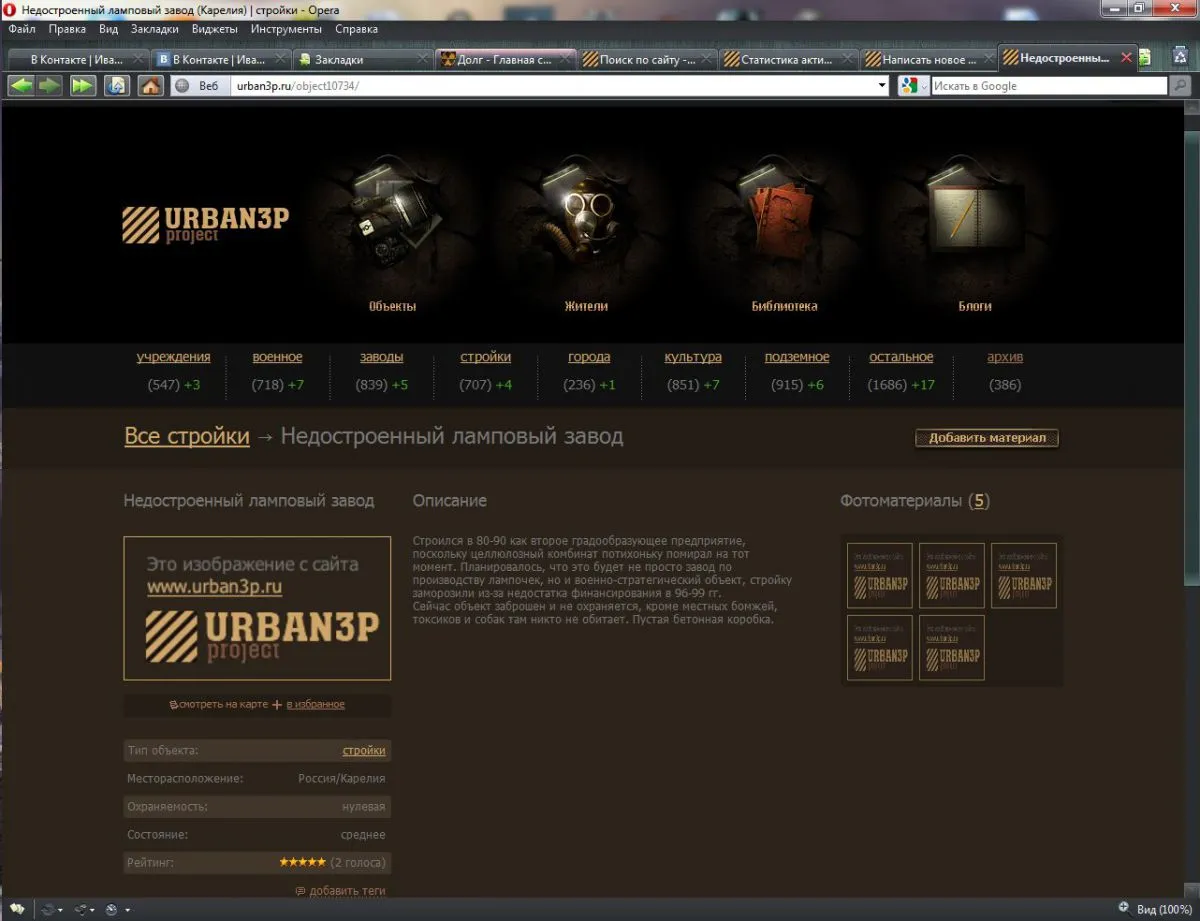Click the Opera logo in title bar

click(x=10, y=10)
